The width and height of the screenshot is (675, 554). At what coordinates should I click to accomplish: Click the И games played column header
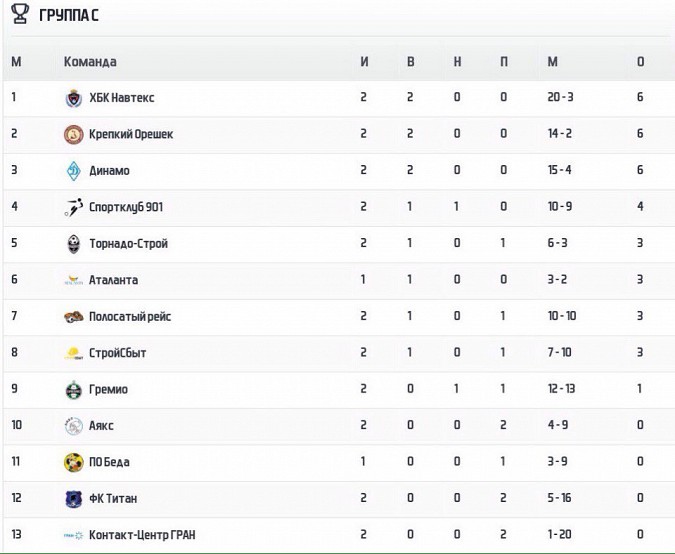click(365, 62)
